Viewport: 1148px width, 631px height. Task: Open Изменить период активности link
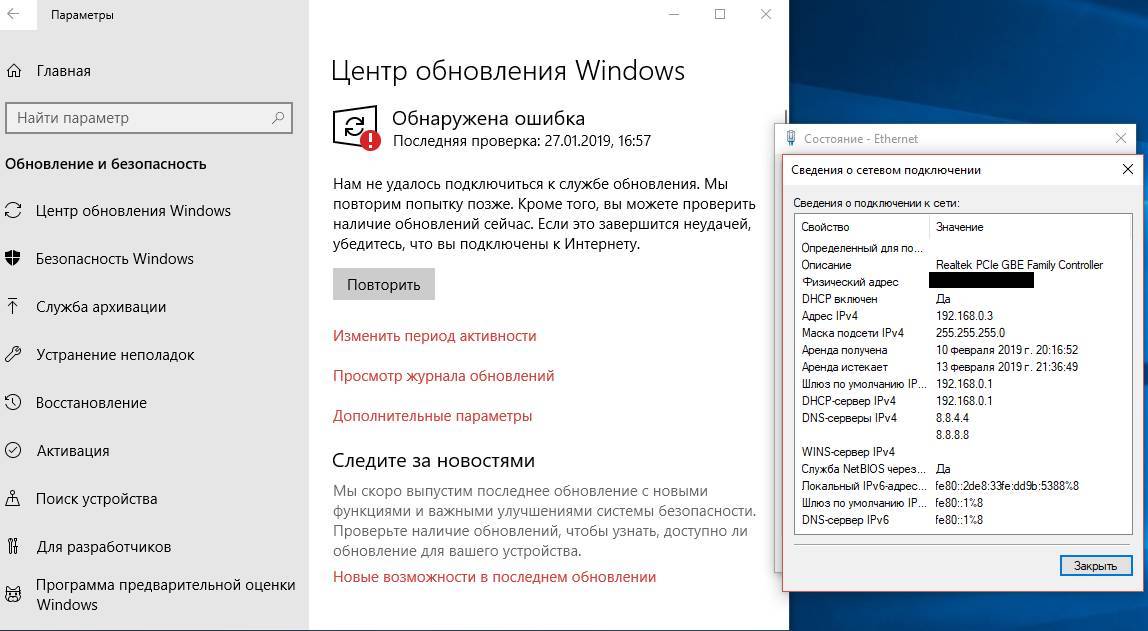[x=435, y=336]
